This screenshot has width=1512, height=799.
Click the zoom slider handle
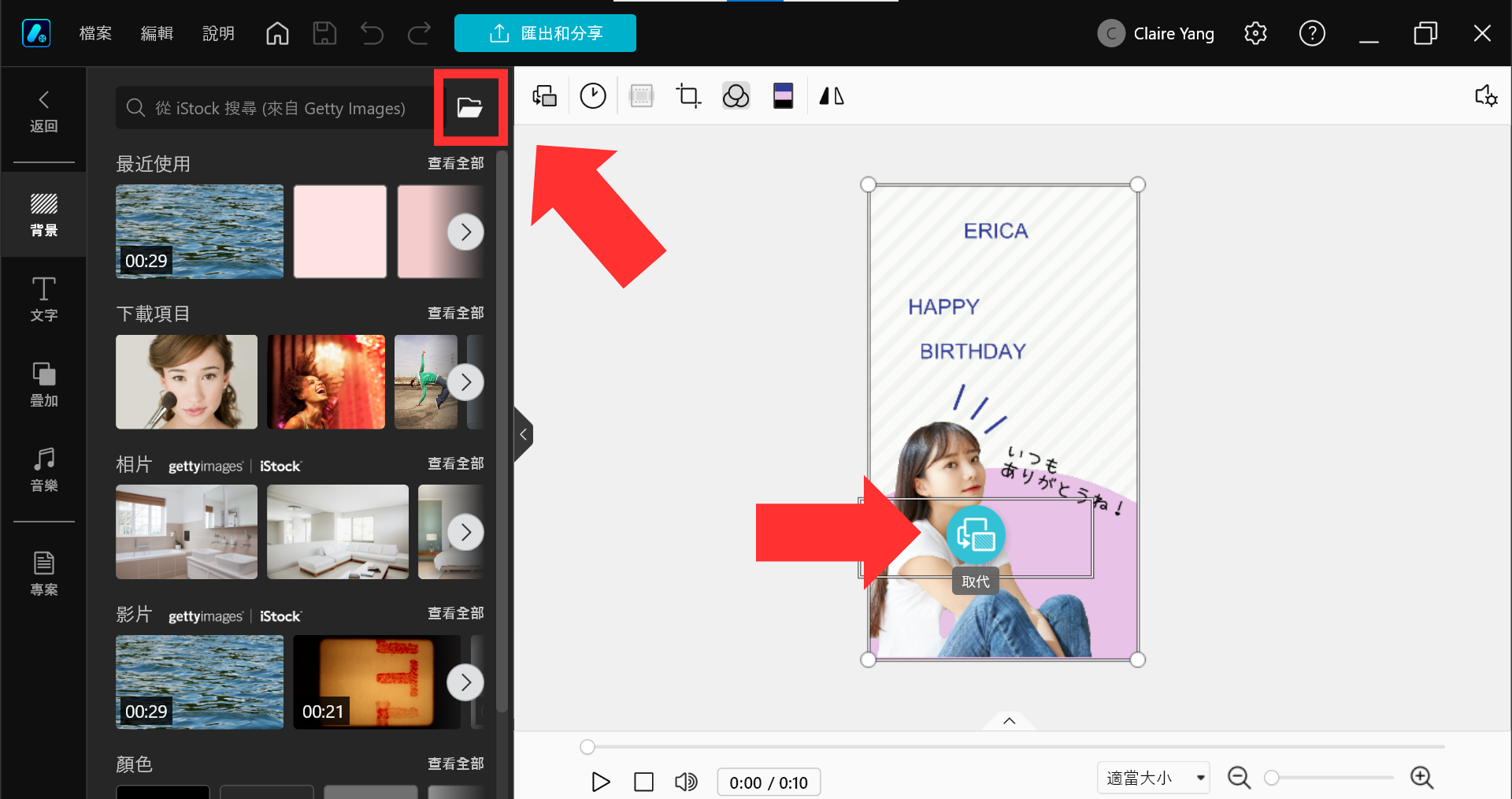click(x=1271, y=778)
